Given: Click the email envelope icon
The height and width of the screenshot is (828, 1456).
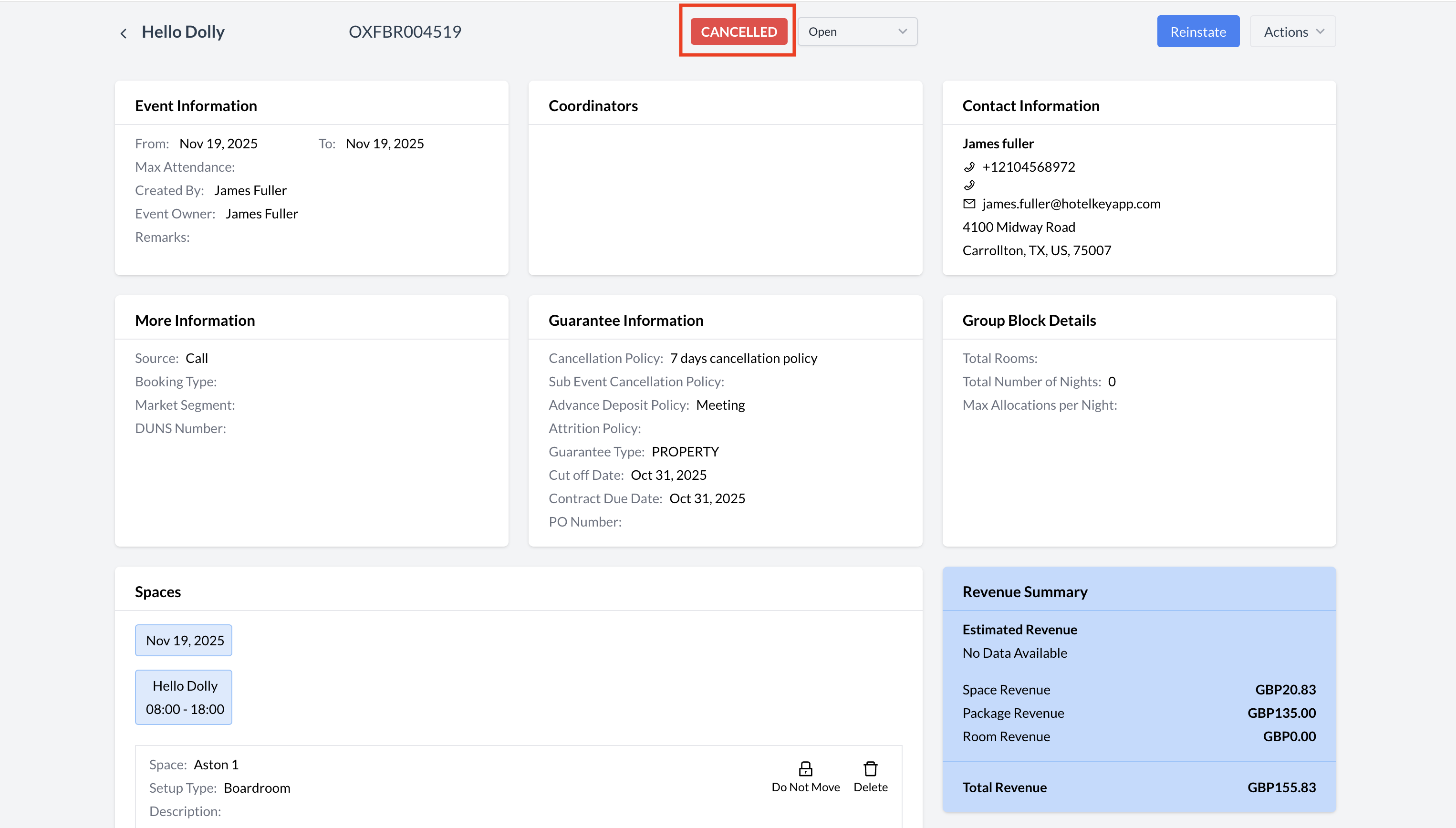Looking at the screenshot, I should (969, 204).
